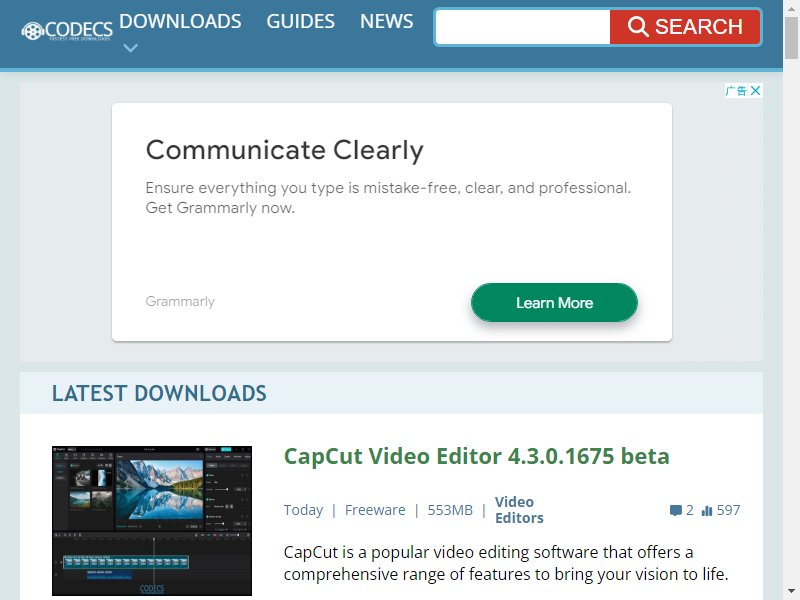Click the red SEARCH button
Screen dimensions: 800x600
(x=685, y=27)
